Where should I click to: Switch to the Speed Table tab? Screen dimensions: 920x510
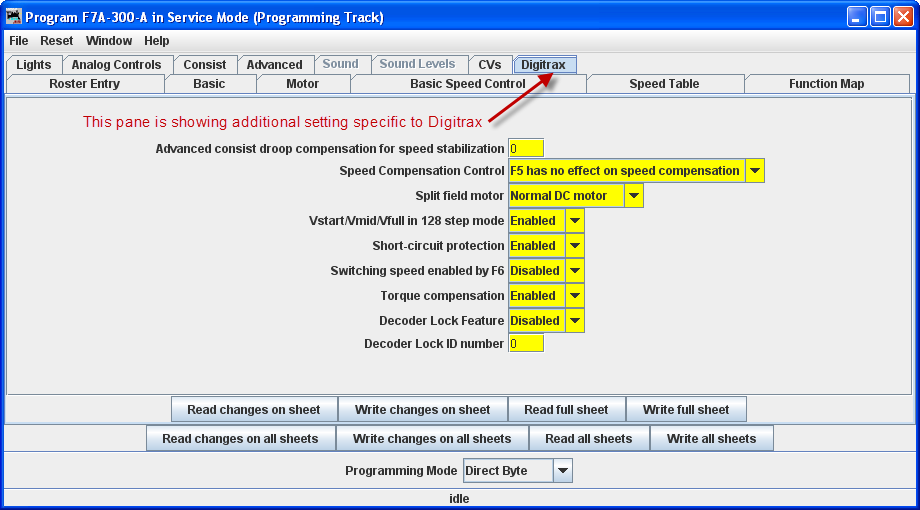(x=664, y=84)
